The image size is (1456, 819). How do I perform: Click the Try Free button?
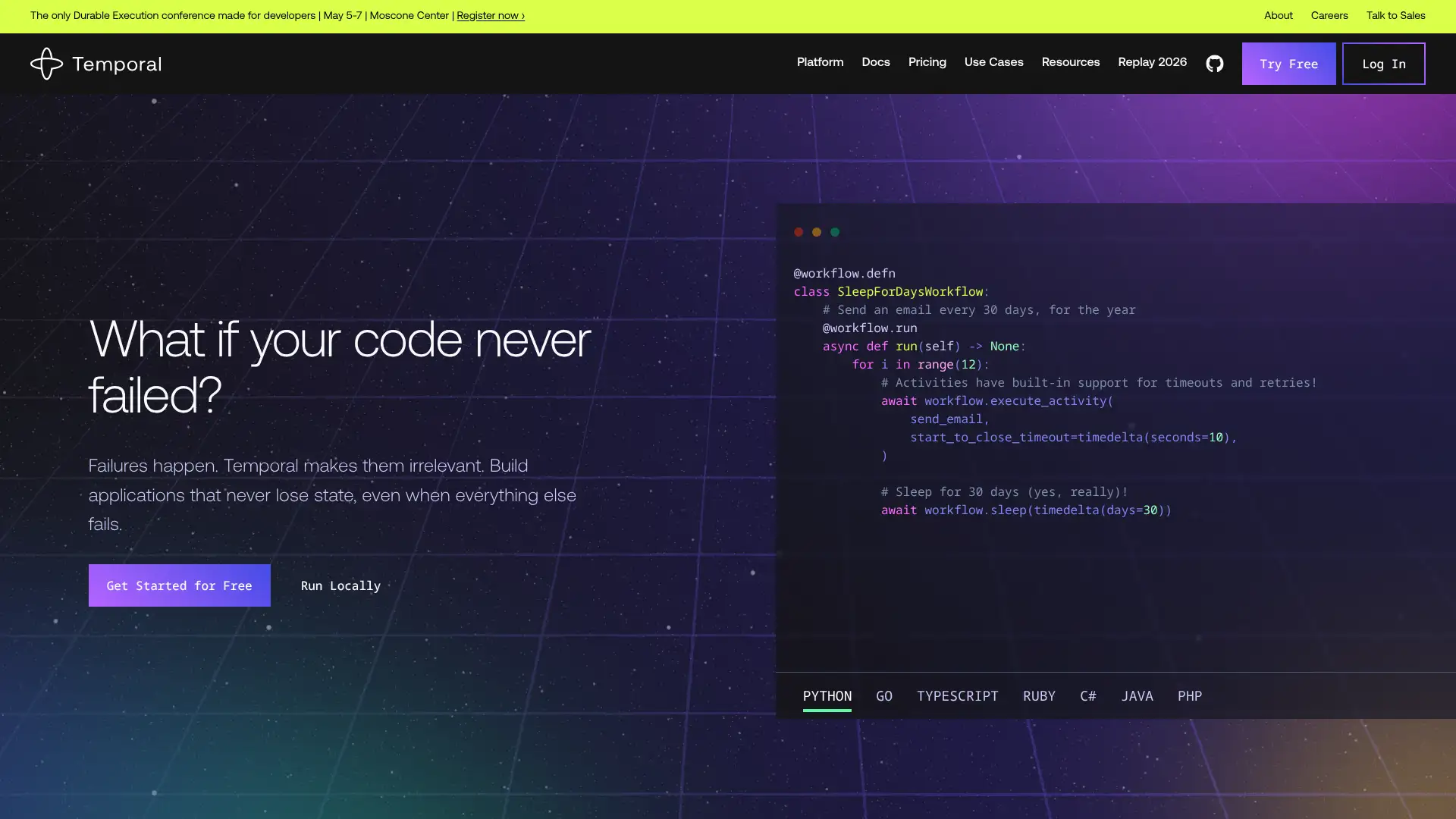(1288, 64)
